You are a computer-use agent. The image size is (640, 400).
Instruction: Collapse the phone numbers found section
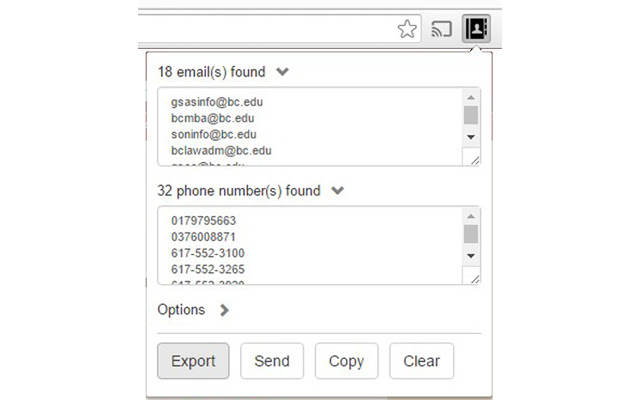point(338,190)
